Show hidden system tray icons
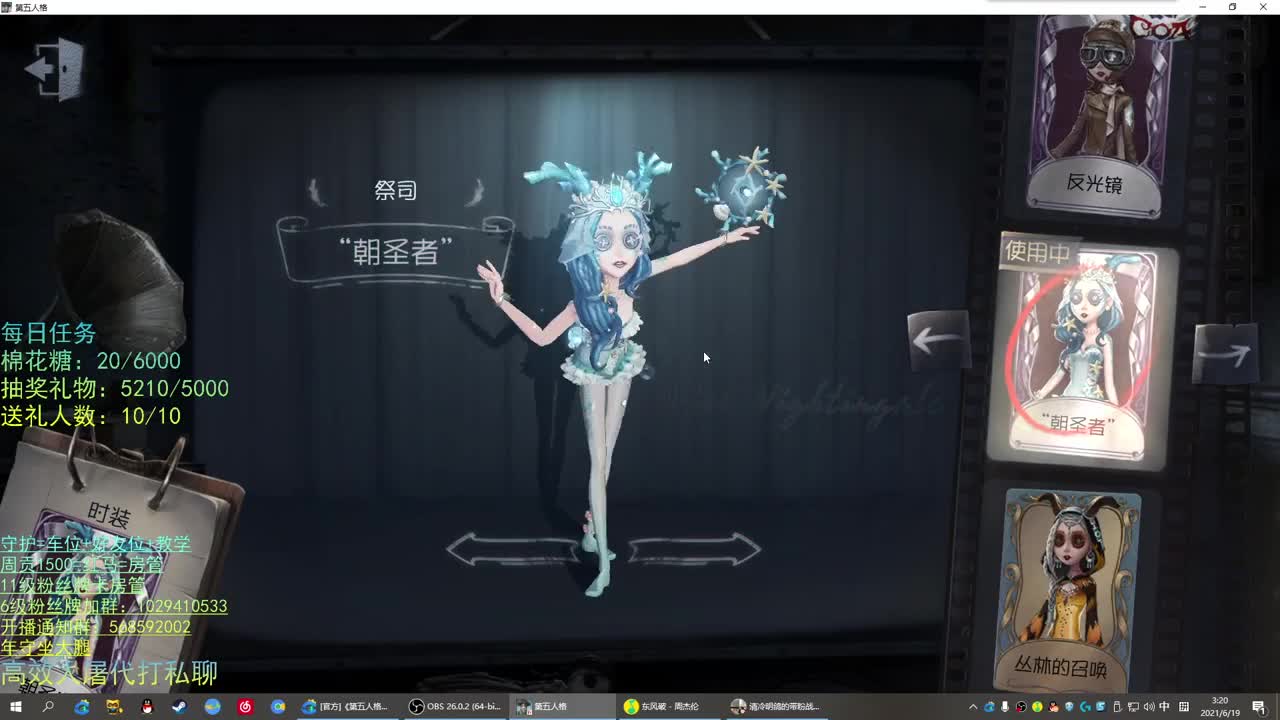Image resolution: width=1280 pixels, height=720 pixels. click(973, 707)
